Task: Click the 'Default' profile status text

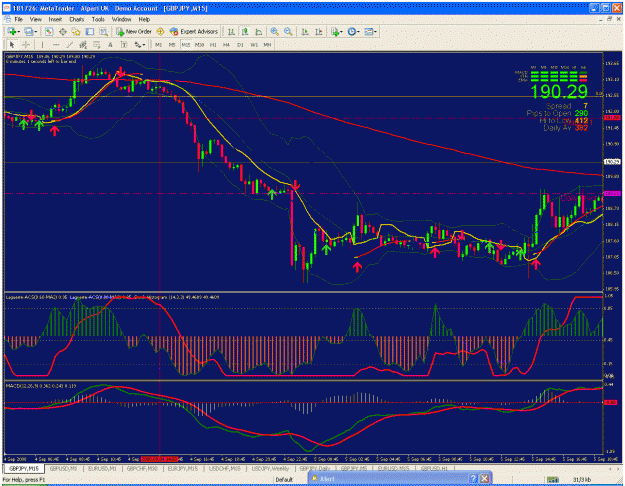Action: (x=284, y=480)
